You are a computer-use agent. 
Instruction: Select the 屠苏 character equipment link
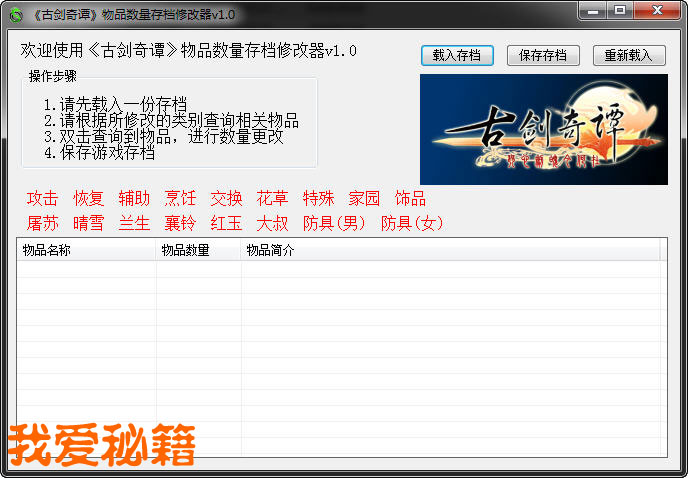[42, 223]
